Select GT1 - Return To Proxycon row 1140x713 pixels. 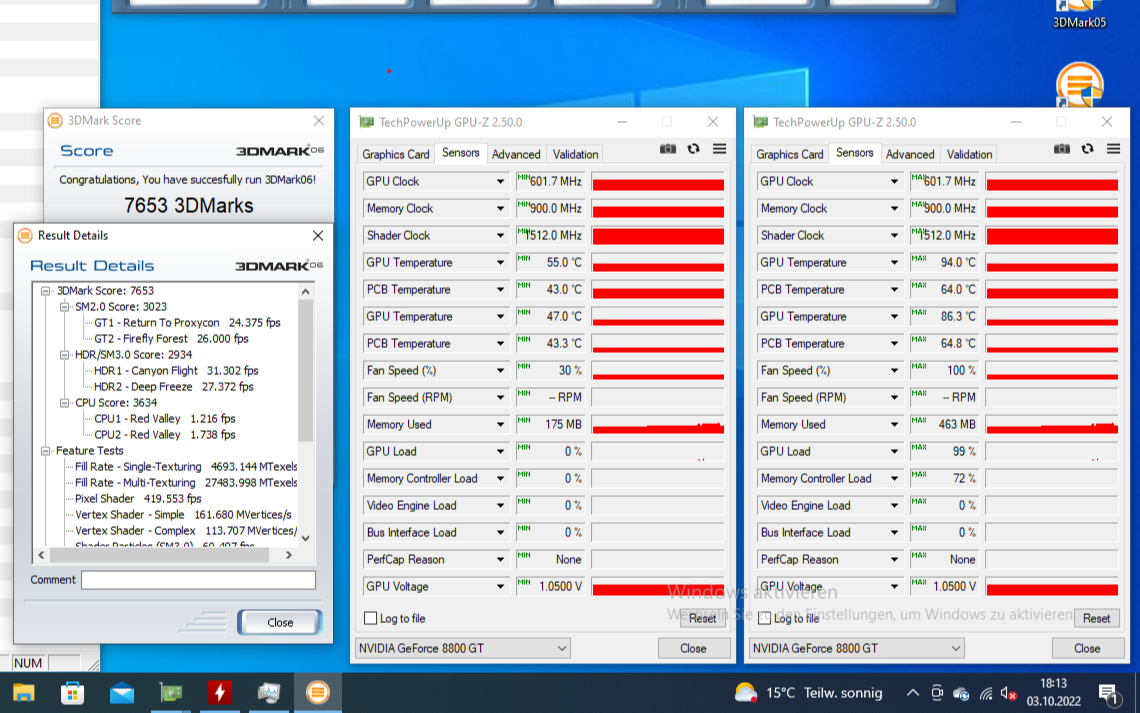click(187, 323)
